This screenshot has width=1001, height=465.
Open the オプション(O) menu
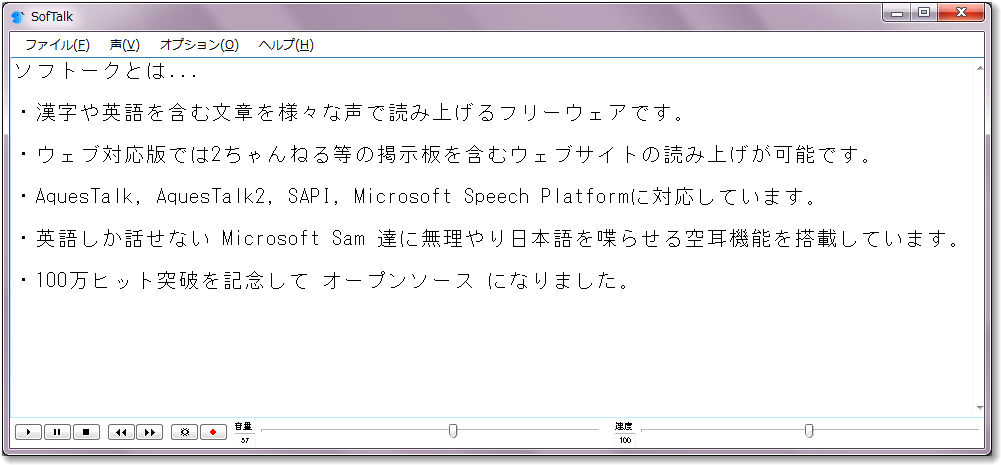click(x=199, y=45)
